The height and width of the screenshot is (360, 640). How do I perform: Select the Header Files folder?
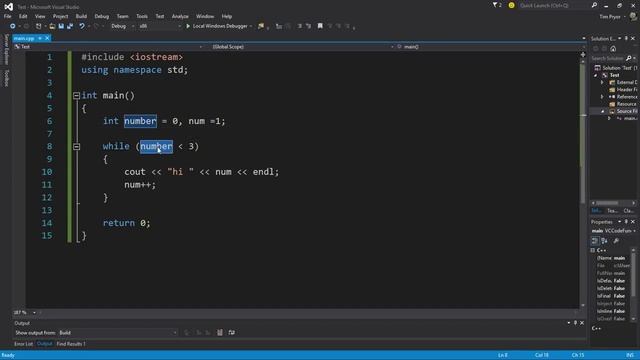point(623,89)
